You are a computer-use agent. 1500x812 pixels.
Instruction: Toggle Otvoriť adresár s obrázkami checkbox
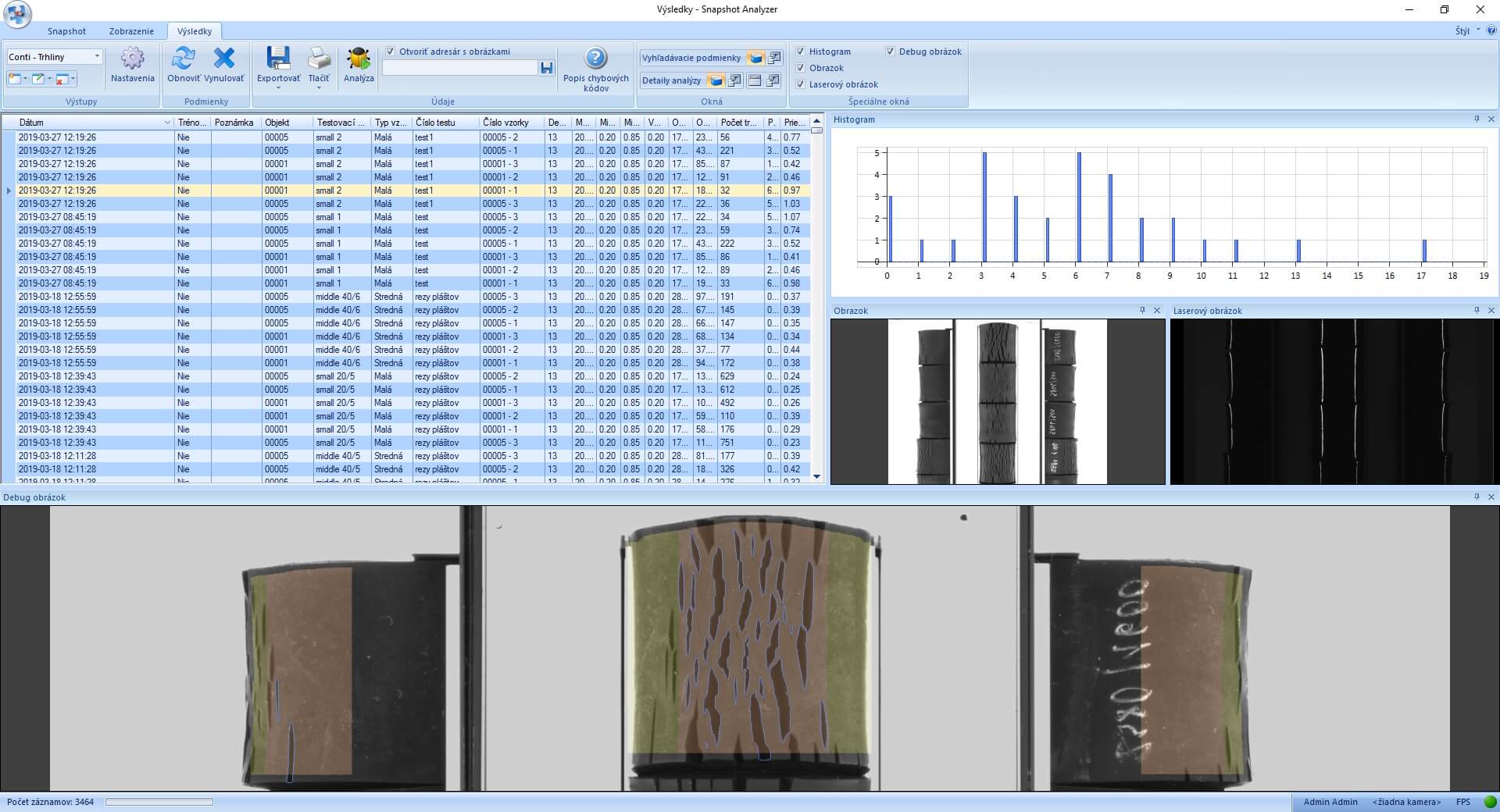coord(391,52)
